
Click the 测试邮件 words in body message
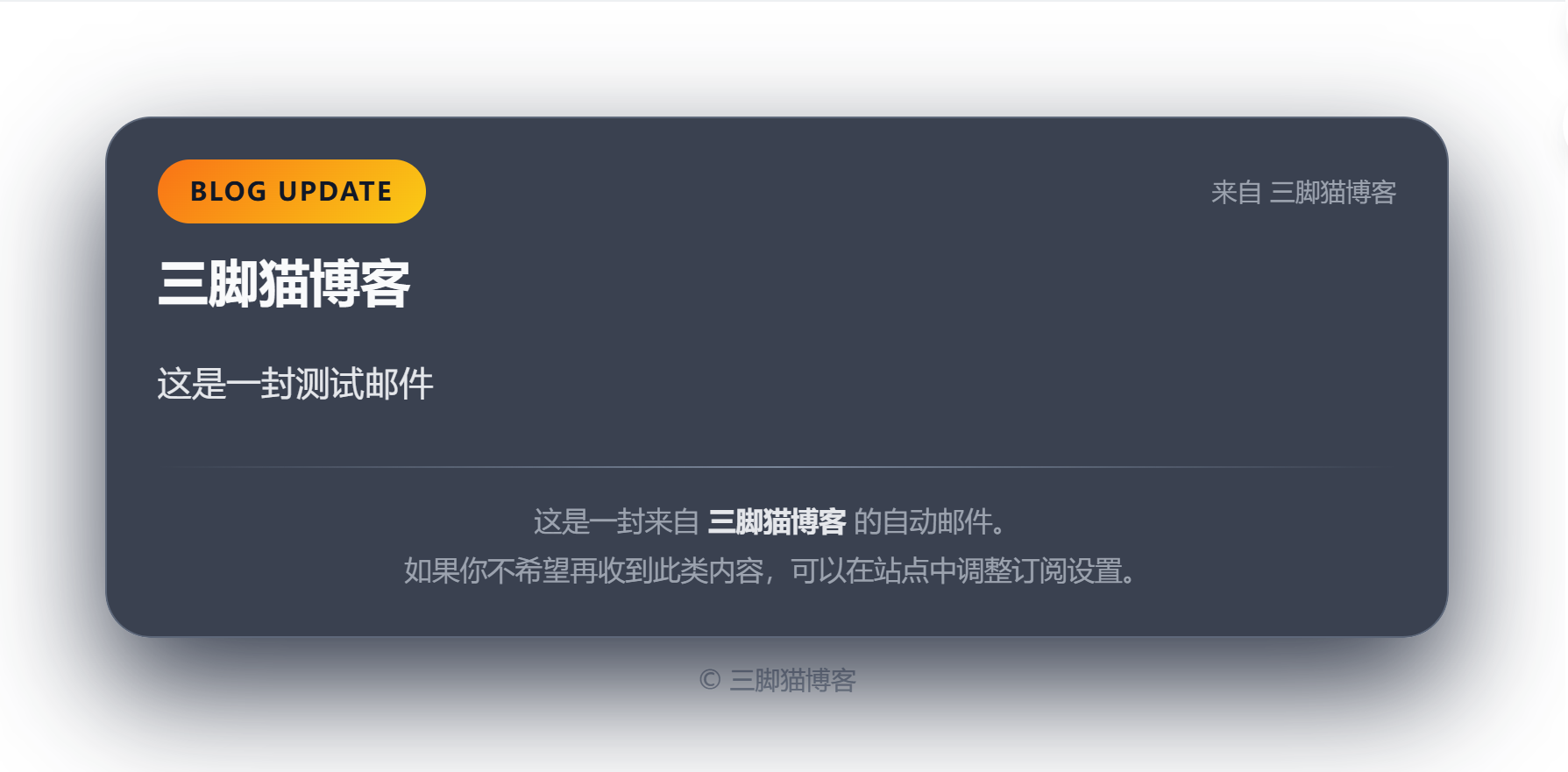(365, 384)
